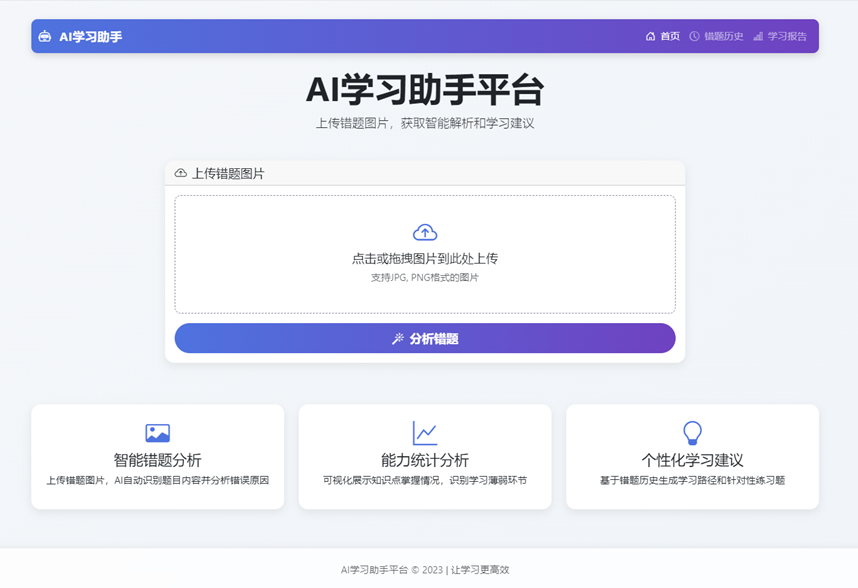The image size is (858, 588).
Task: Click the robot logo icon in navbar
Action: point(44,37)
